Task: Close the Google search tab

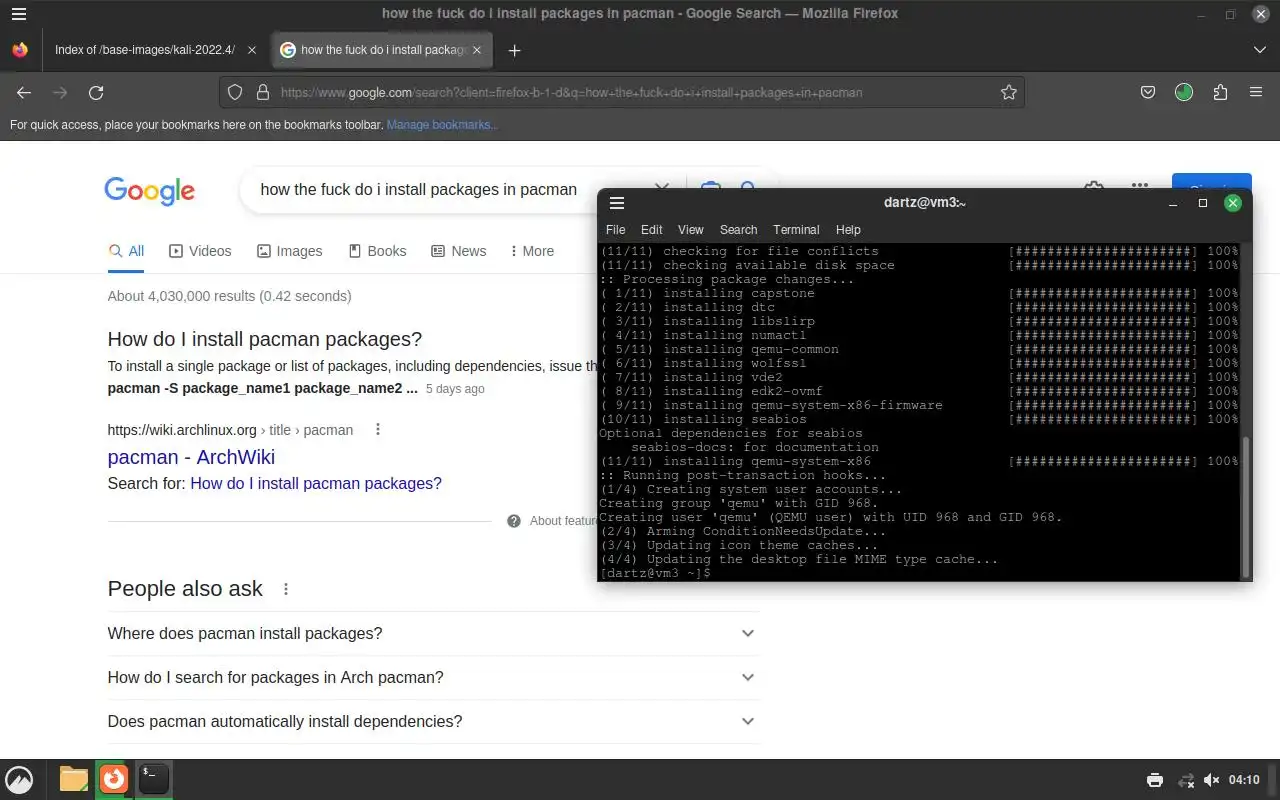Action: pos(477,50)
